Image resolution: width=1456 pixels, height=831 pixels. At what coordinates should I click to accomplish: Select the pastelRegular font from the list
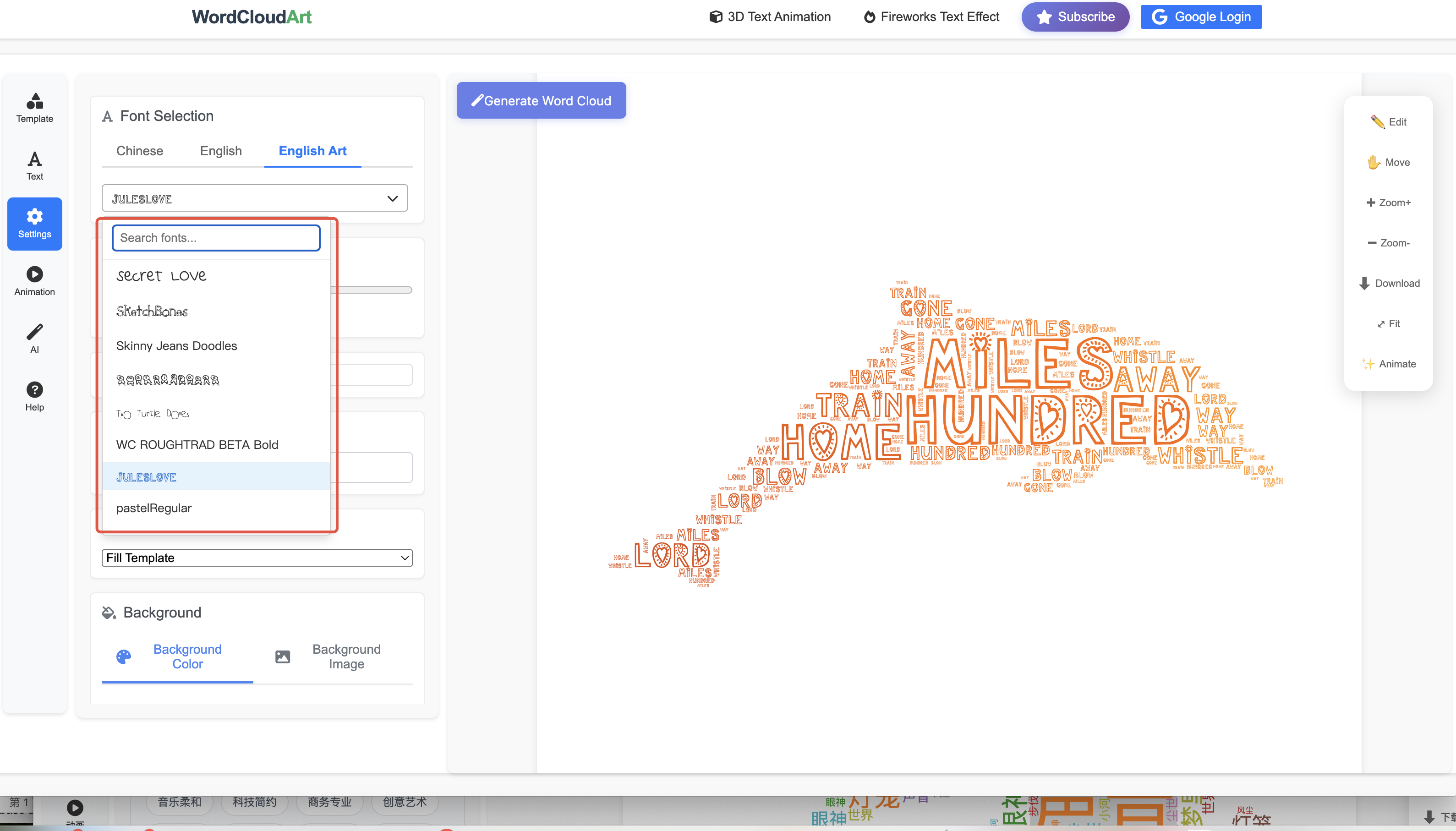click(x=154, y=508)
